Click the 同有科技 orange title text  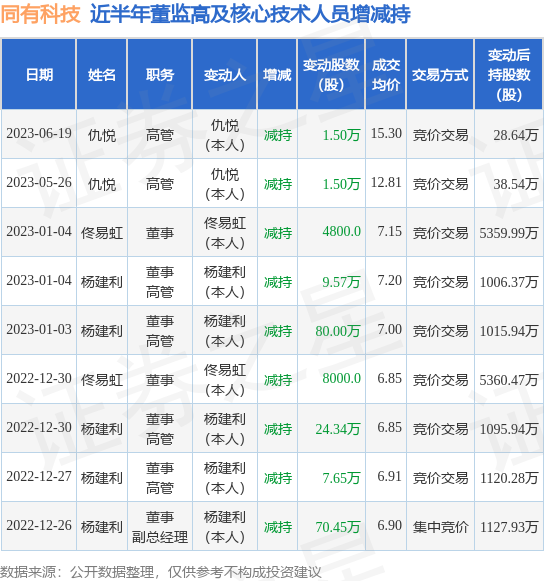click(x=40, y=14)
